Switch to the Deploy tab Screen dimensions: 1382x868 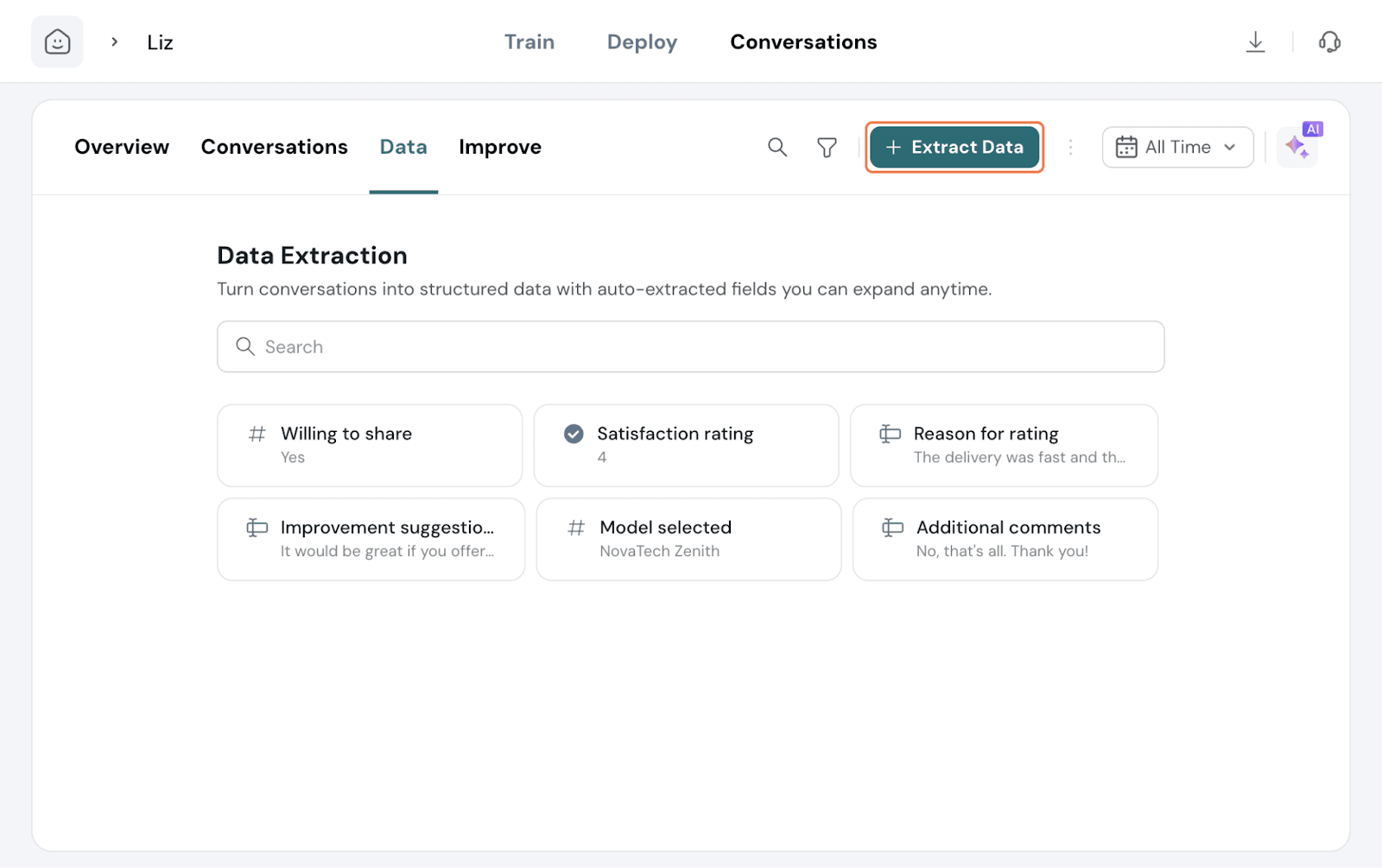(x=642, y=41)
